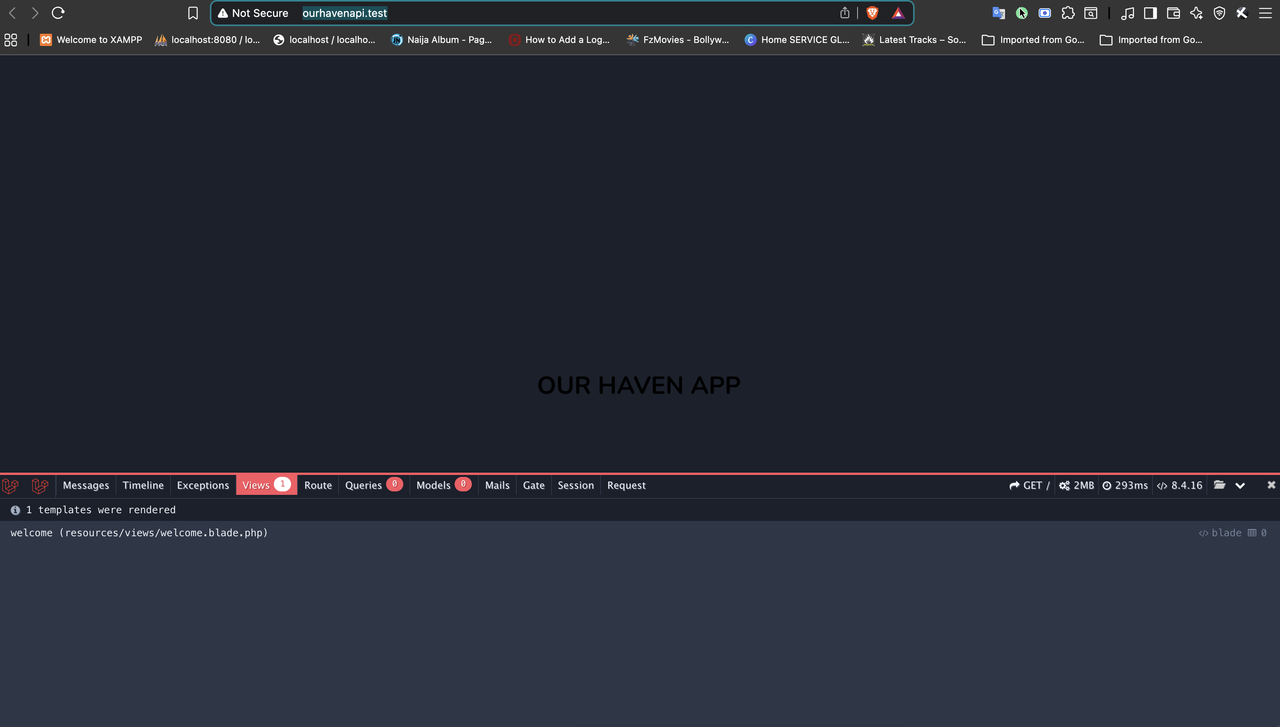Toggle the browser sidebar panel
Viewport: 1280px width, 727px height.
1150,13
